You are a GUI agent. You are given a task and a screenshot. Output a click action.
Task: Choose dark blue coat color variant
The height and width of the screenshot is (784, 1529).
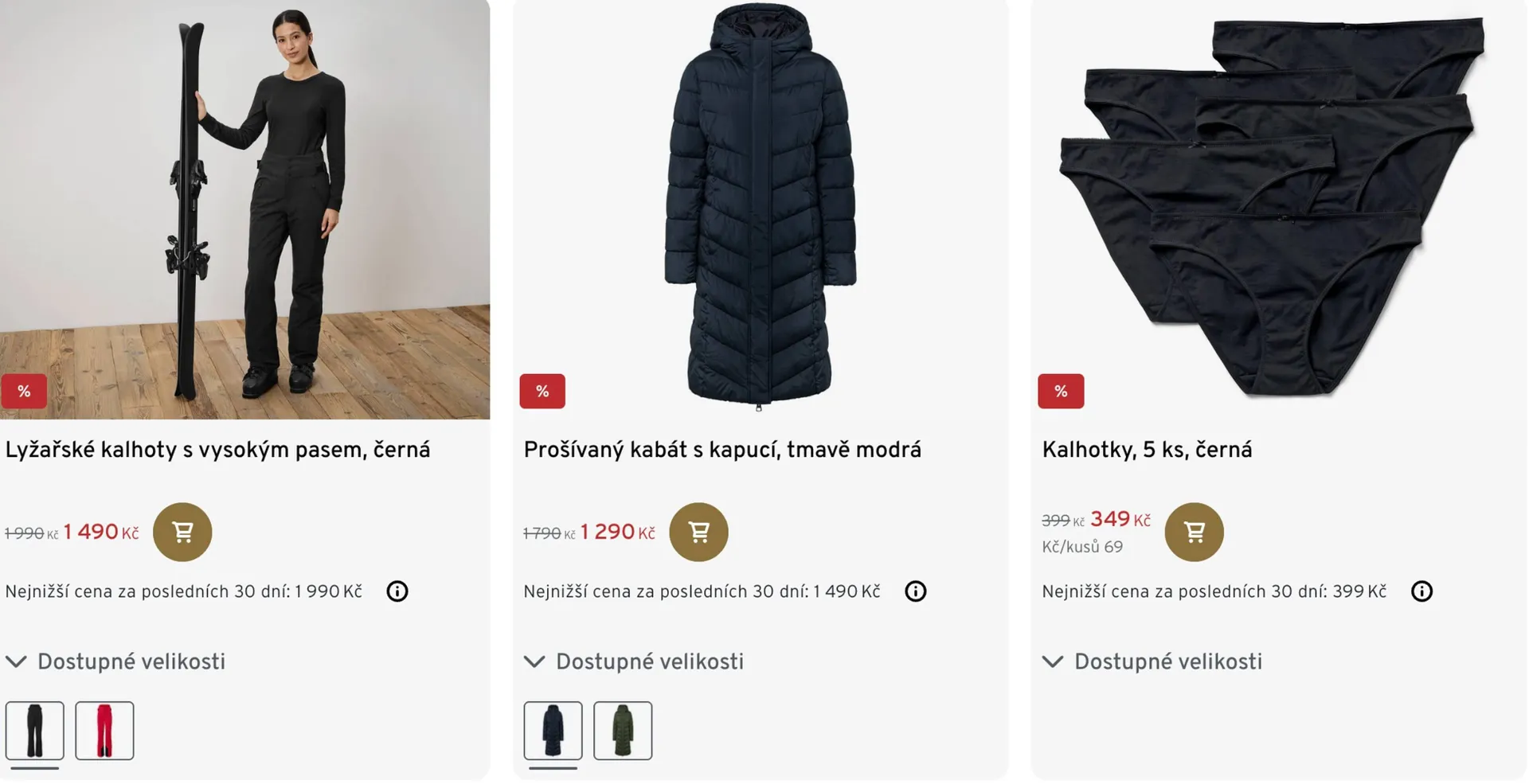(553, 731)
